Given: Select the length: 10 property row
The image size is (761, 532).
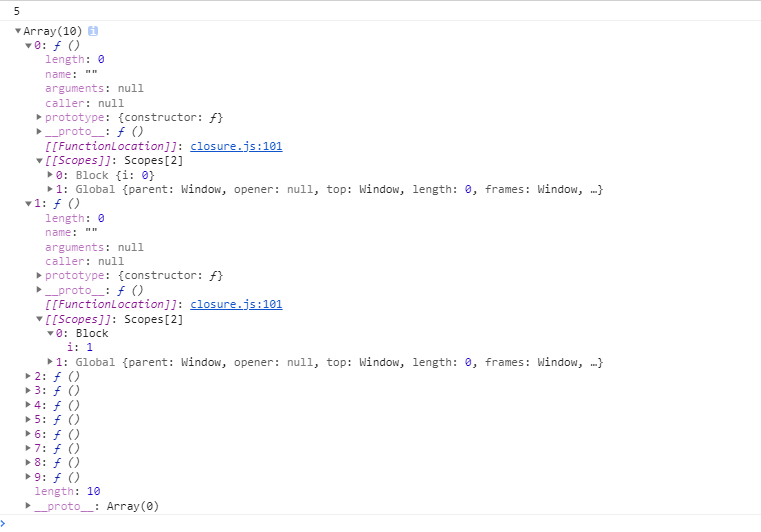Looking at the screenshot, I should (67, 491).
